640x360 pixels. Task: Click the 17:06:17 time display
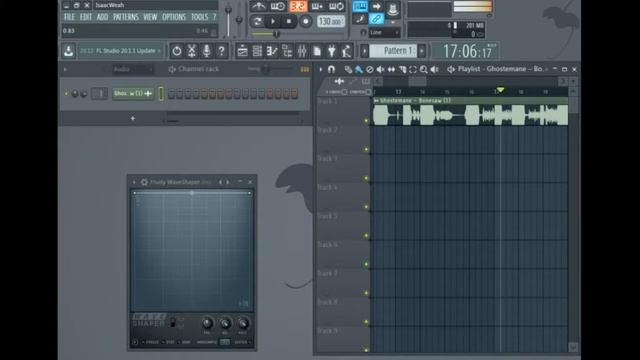(x=468, y=51)
